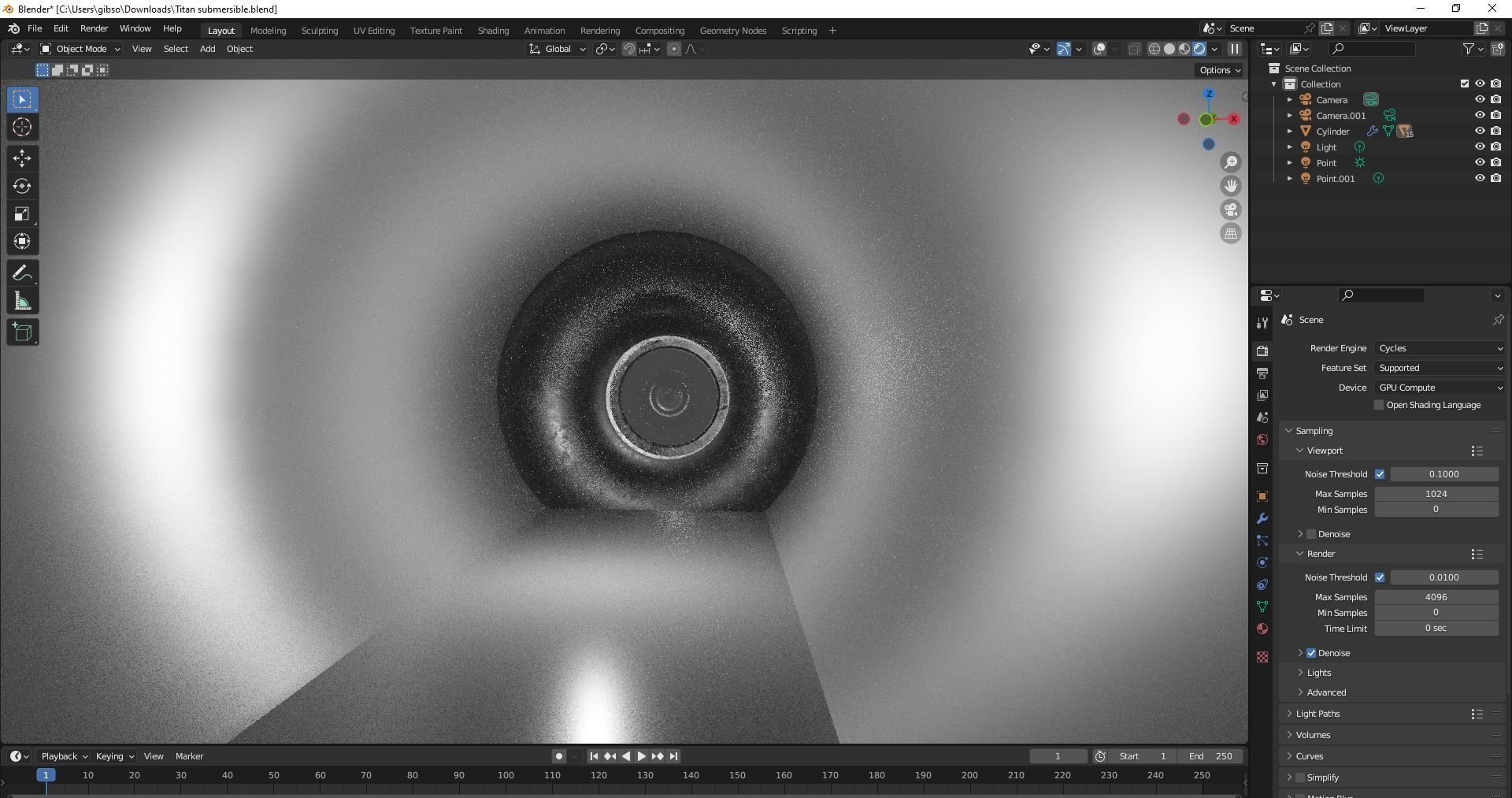Select the Add Cube tool
The height and width of the screenshot is (798, 1512).
click(x=22, y=332)
